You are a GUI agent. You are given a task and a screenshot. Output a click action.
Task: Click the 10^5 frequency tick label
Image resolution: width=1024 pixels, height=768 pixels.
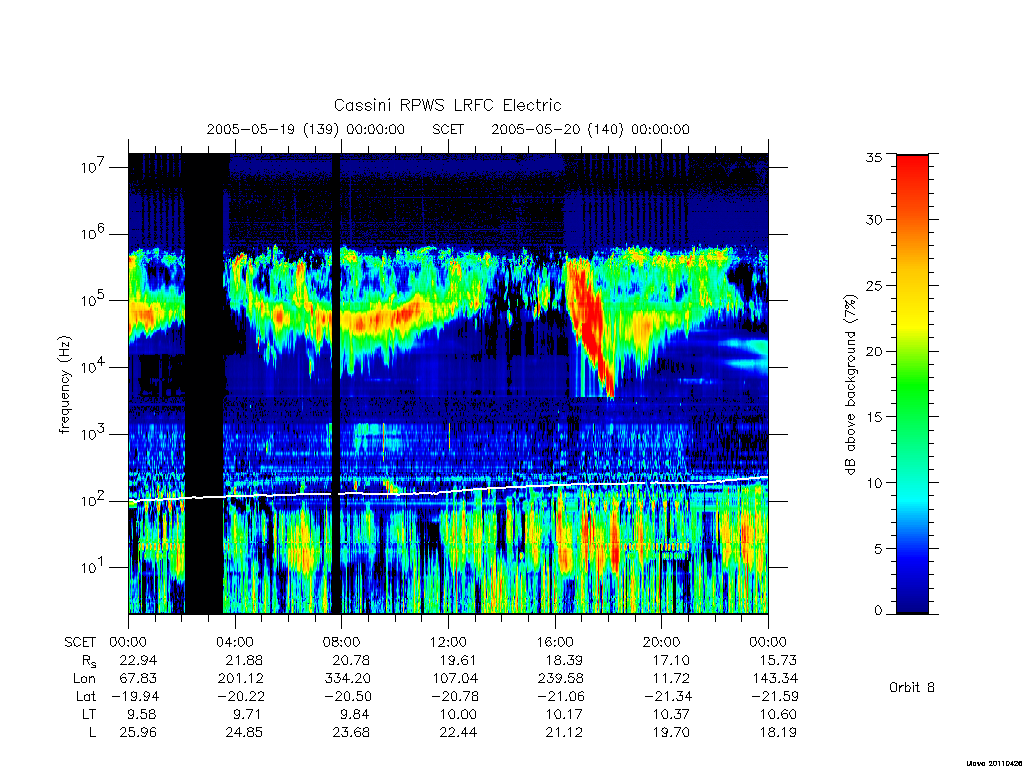coord(93,300)
